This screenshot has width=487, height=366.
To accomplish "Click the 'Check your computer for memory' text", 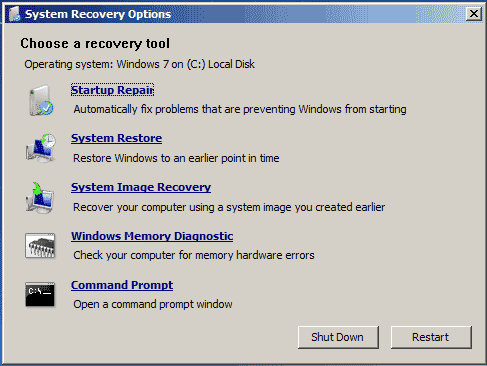I will coord(194,255).
